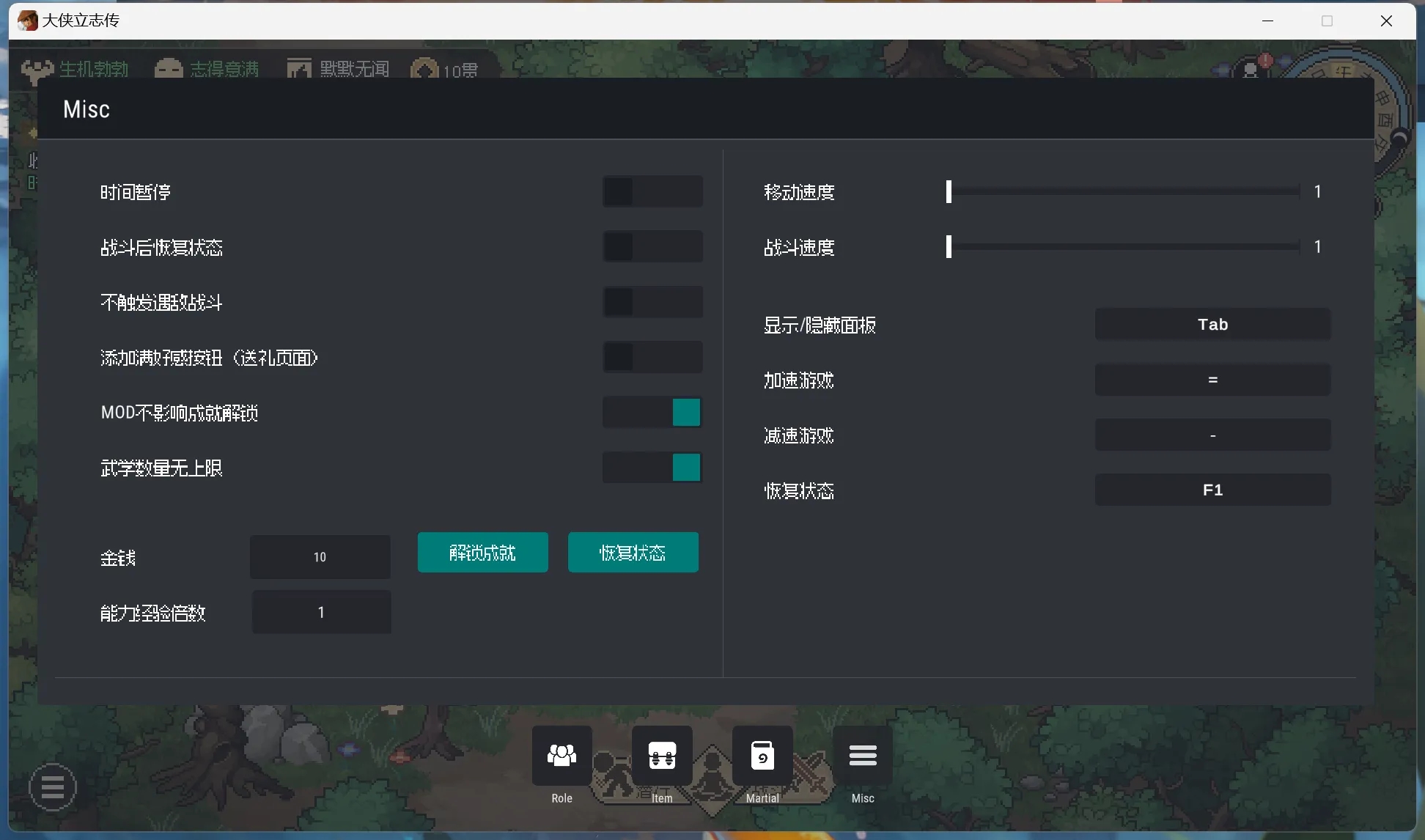Screen dimensions: 1425x840
Task: Turn off MOD不影响成就解锁 switch
Action: [x=652, y=413]
